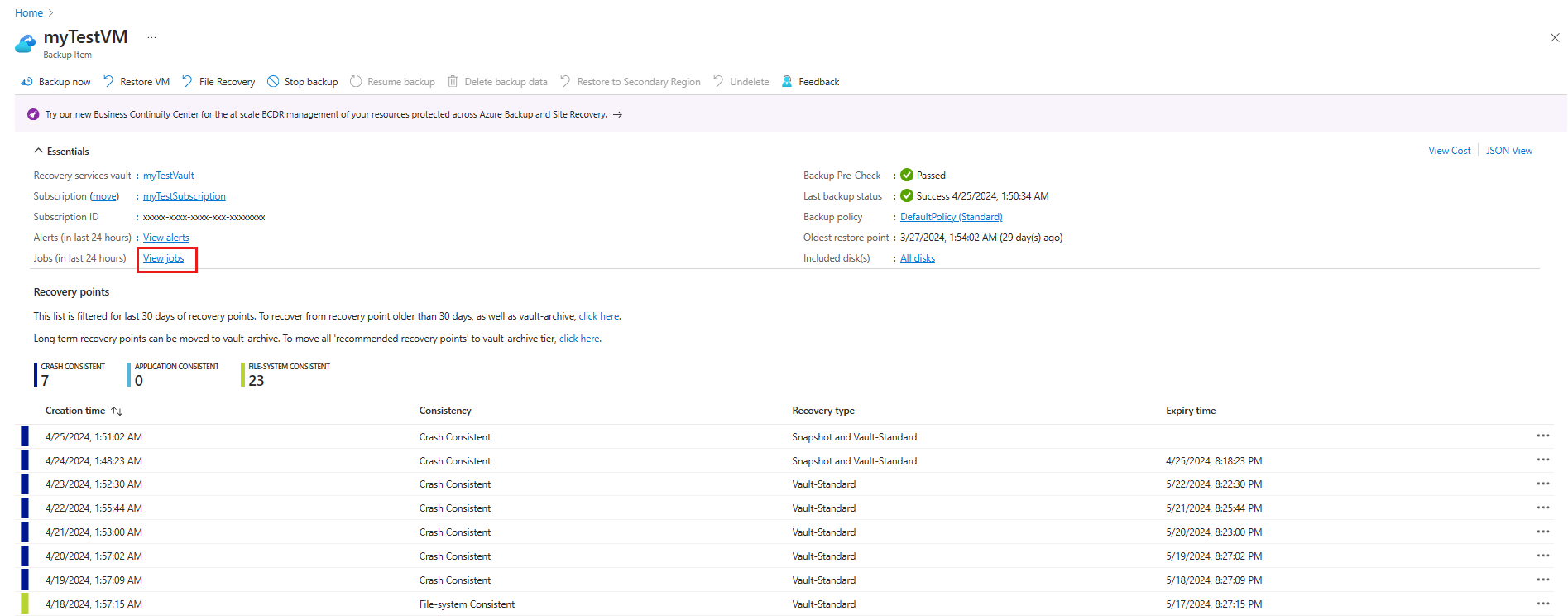Open the All disks link
This screenshot has width=1568, height=616.
point(918,258)
